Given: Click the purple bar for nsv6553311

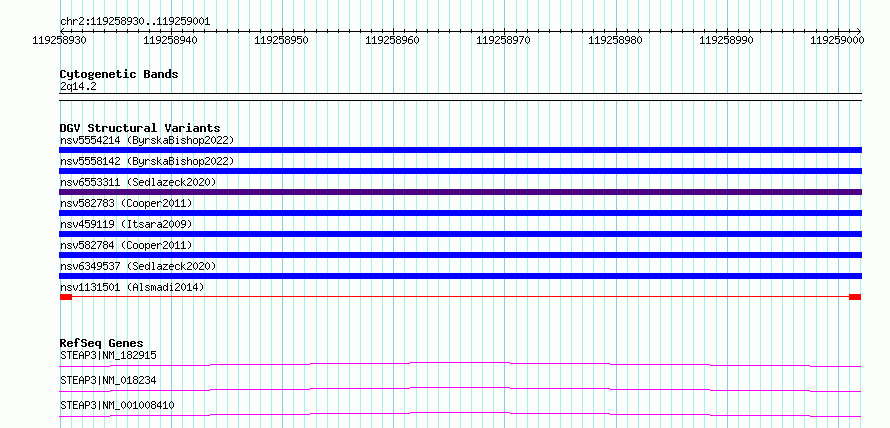Looking at the screenshot, I should [x=460, y=192].
